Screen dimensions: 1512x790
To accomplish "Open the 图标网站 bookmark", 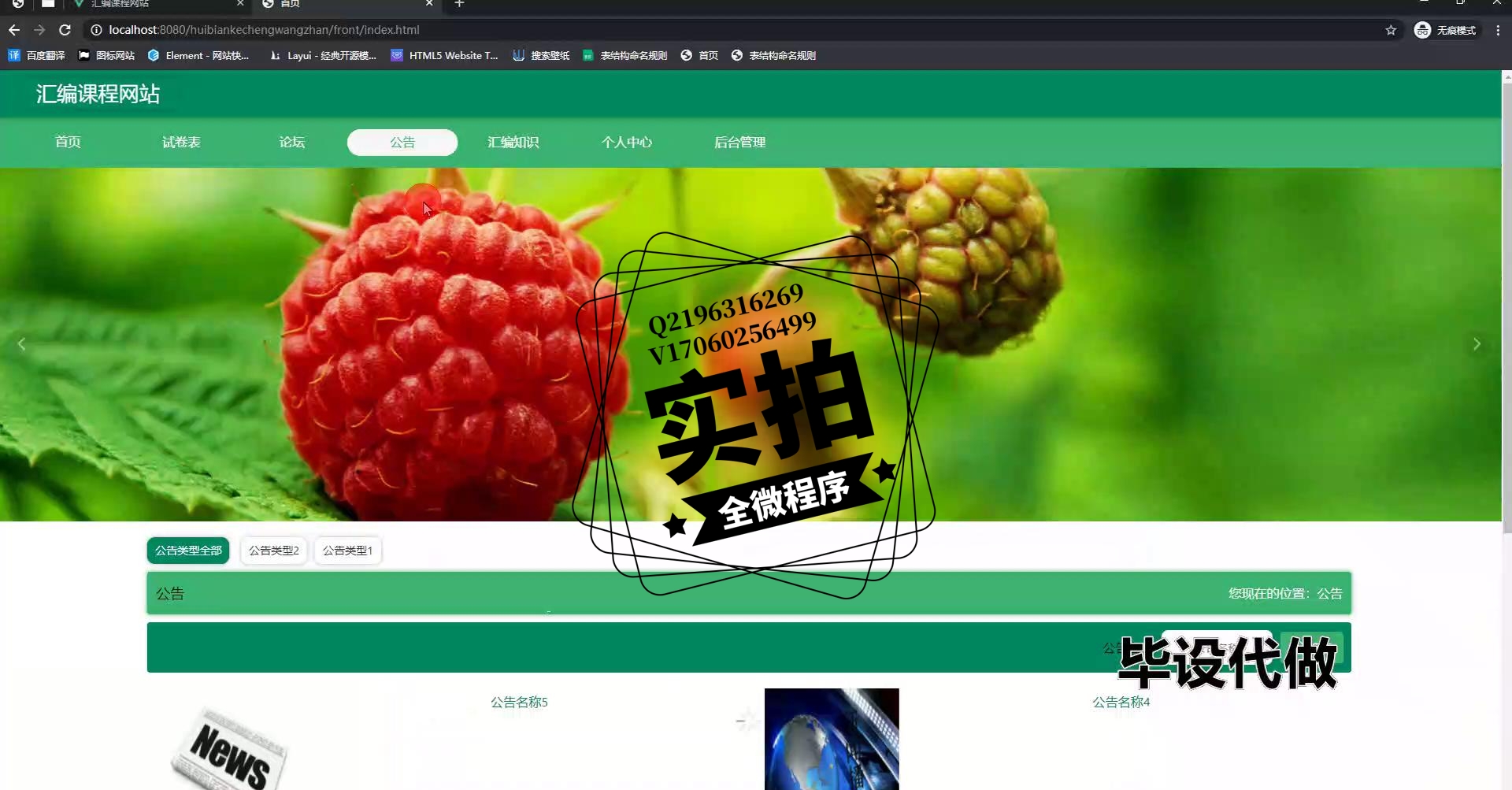I will (x=106, y=55).
